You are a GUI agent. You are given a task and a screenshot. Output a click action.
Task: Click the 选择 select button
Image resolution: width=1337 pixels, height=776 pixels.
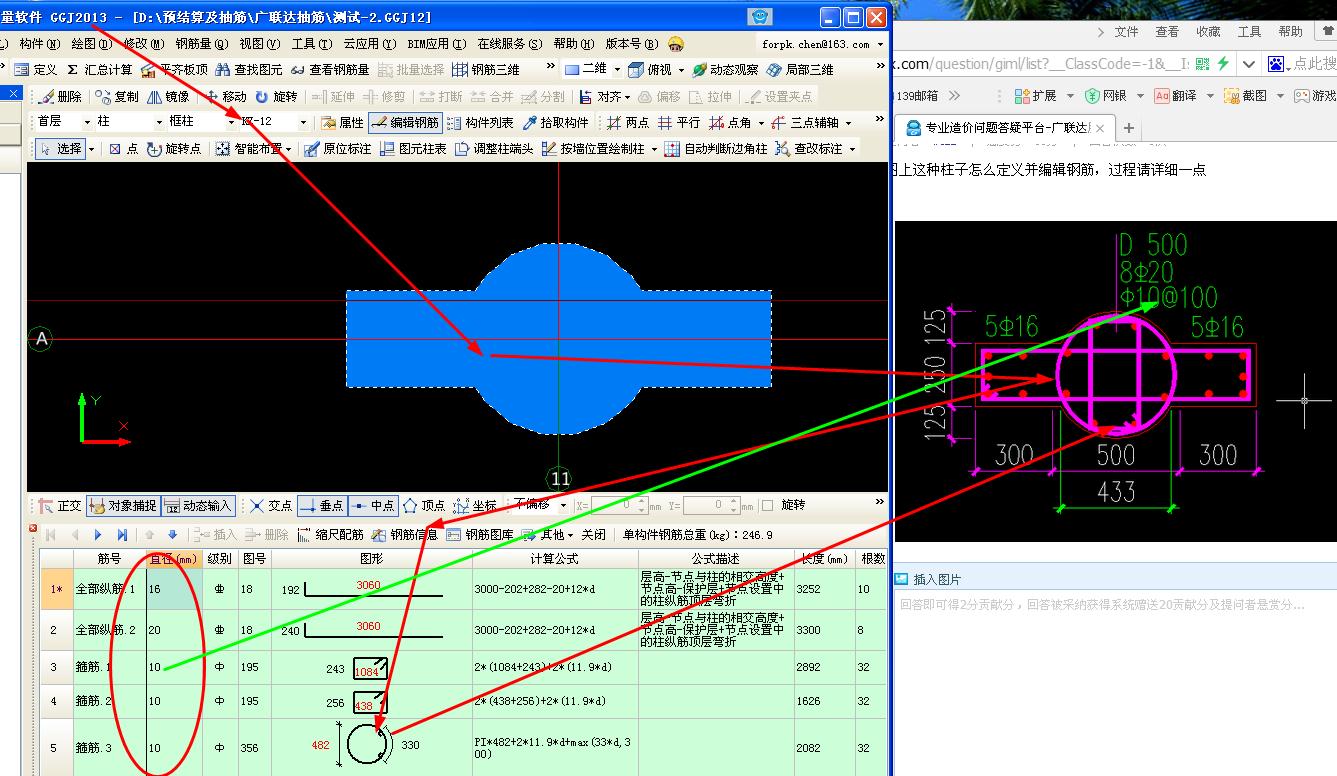(x=61, y=149)
